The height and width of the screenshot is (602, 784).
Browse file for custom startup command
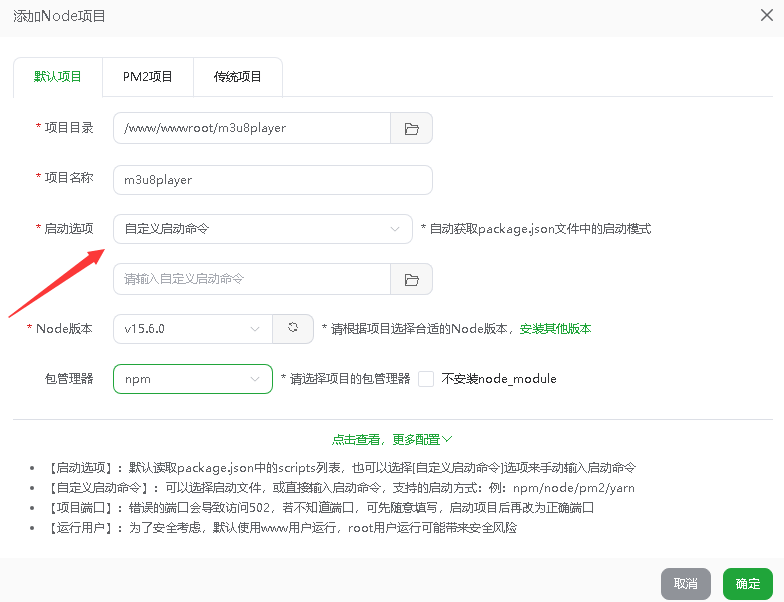tap(411, 280)
